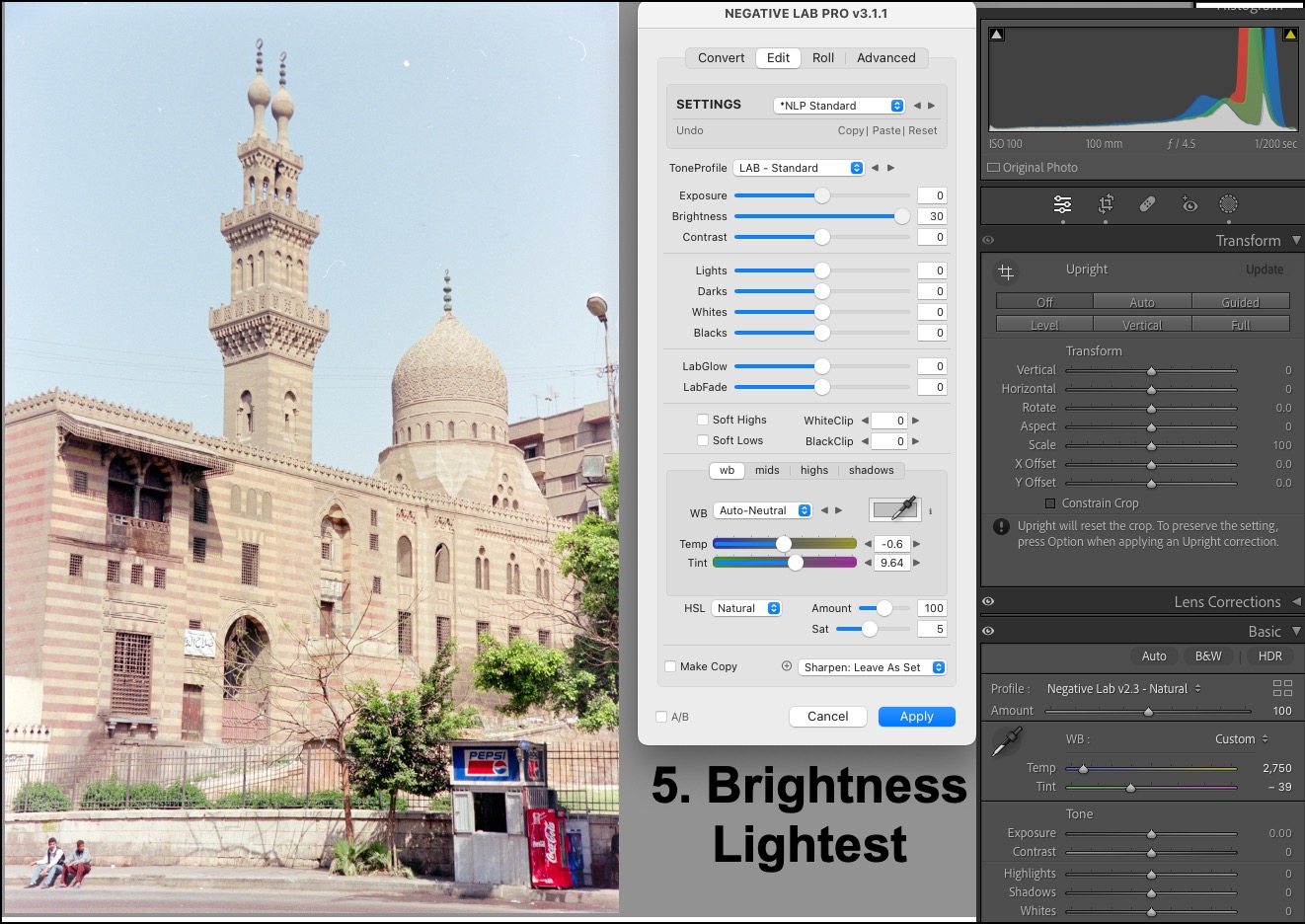Image resolution: width=1305 pixels, height=924 pixels.
Task: Select the Edit sliders icon in toolstrip
Action: (x=1062, y=204)
